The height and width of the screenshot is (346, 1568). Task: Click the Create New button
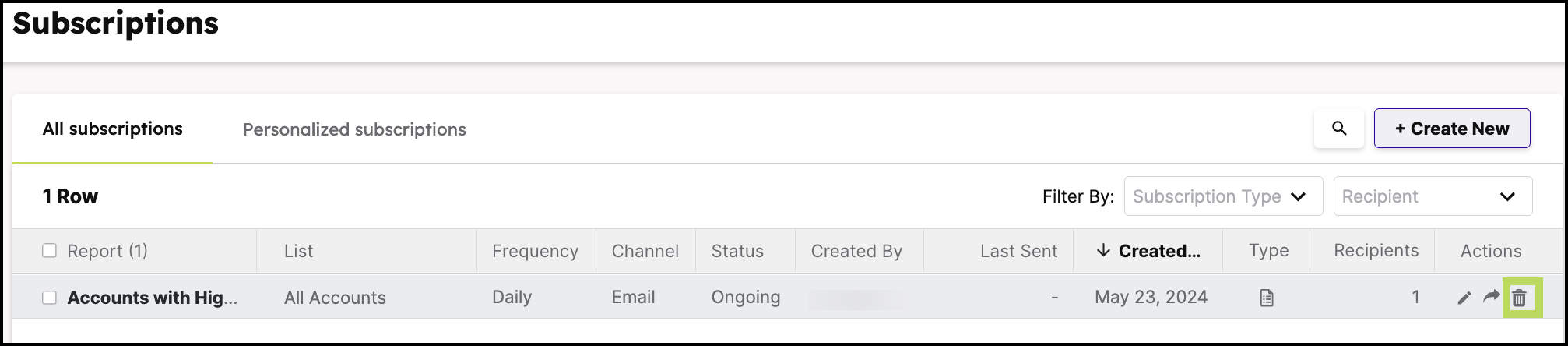point(1451,129)
